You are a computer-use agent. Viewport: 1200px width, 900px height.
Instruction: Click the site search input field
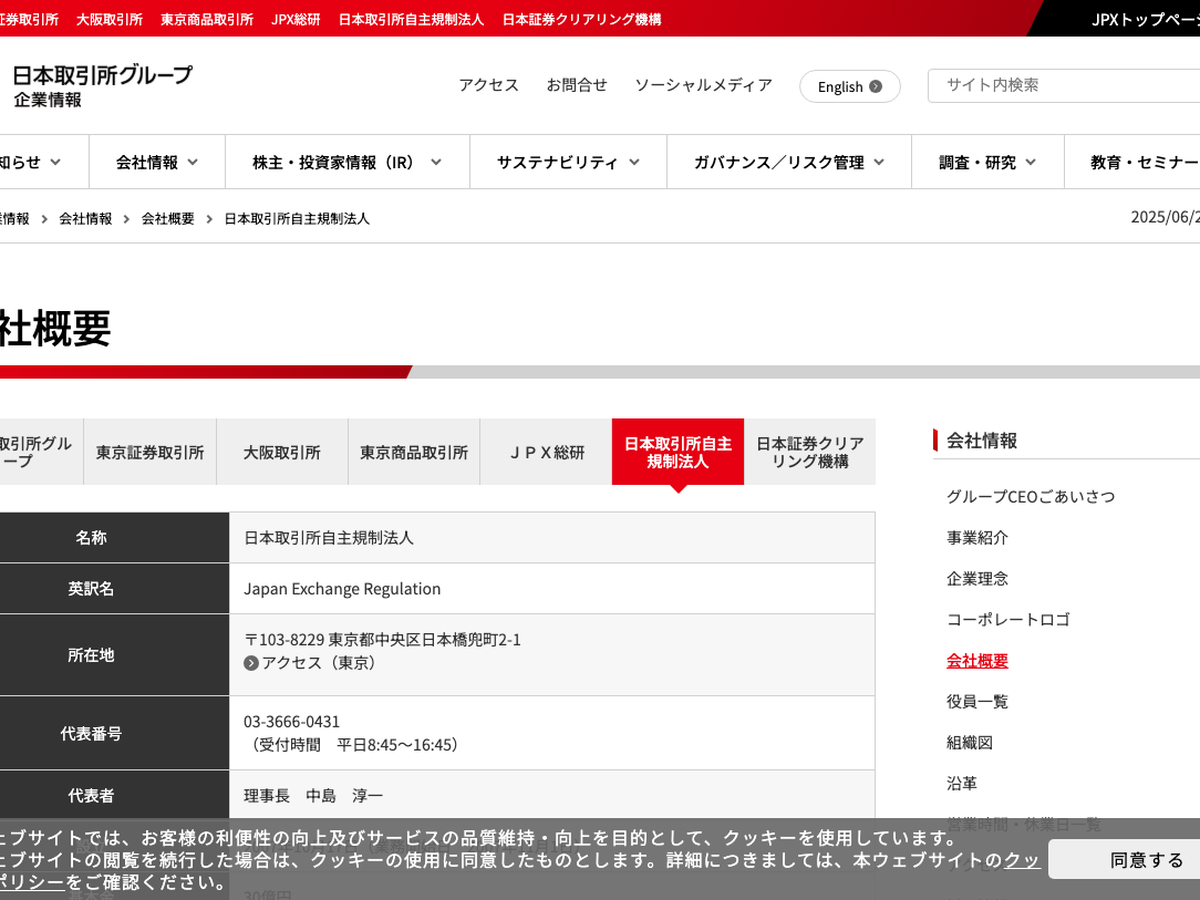(x=1065, y=86)
